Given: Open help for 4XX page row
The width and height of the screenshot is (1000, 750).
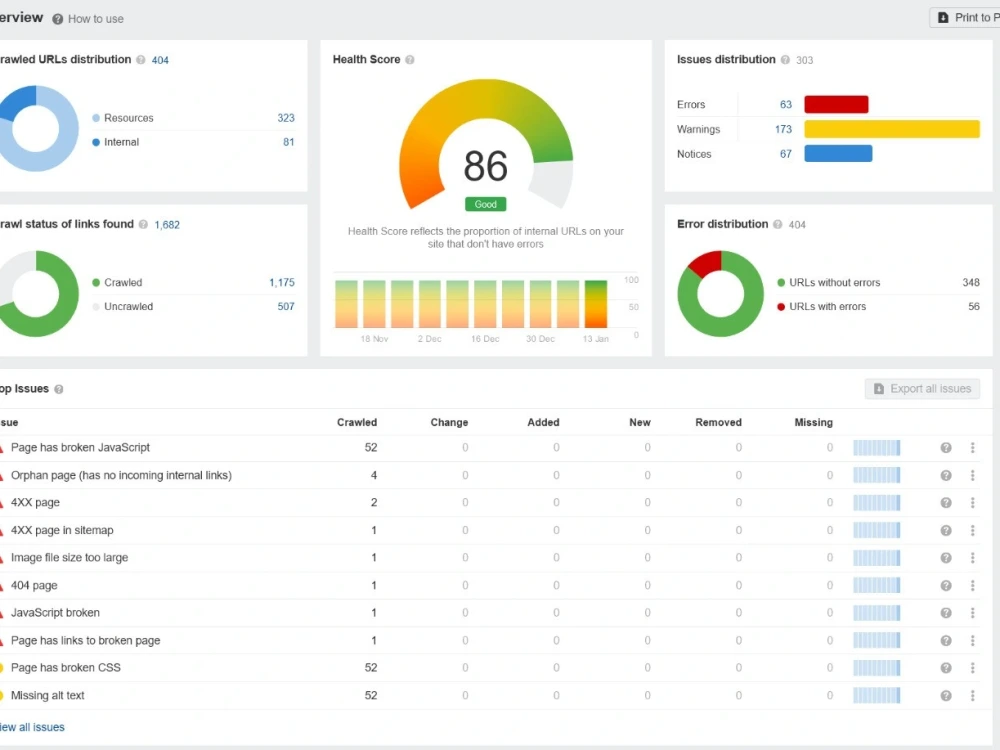Looking at the screenshot, I should click(946, 503).
